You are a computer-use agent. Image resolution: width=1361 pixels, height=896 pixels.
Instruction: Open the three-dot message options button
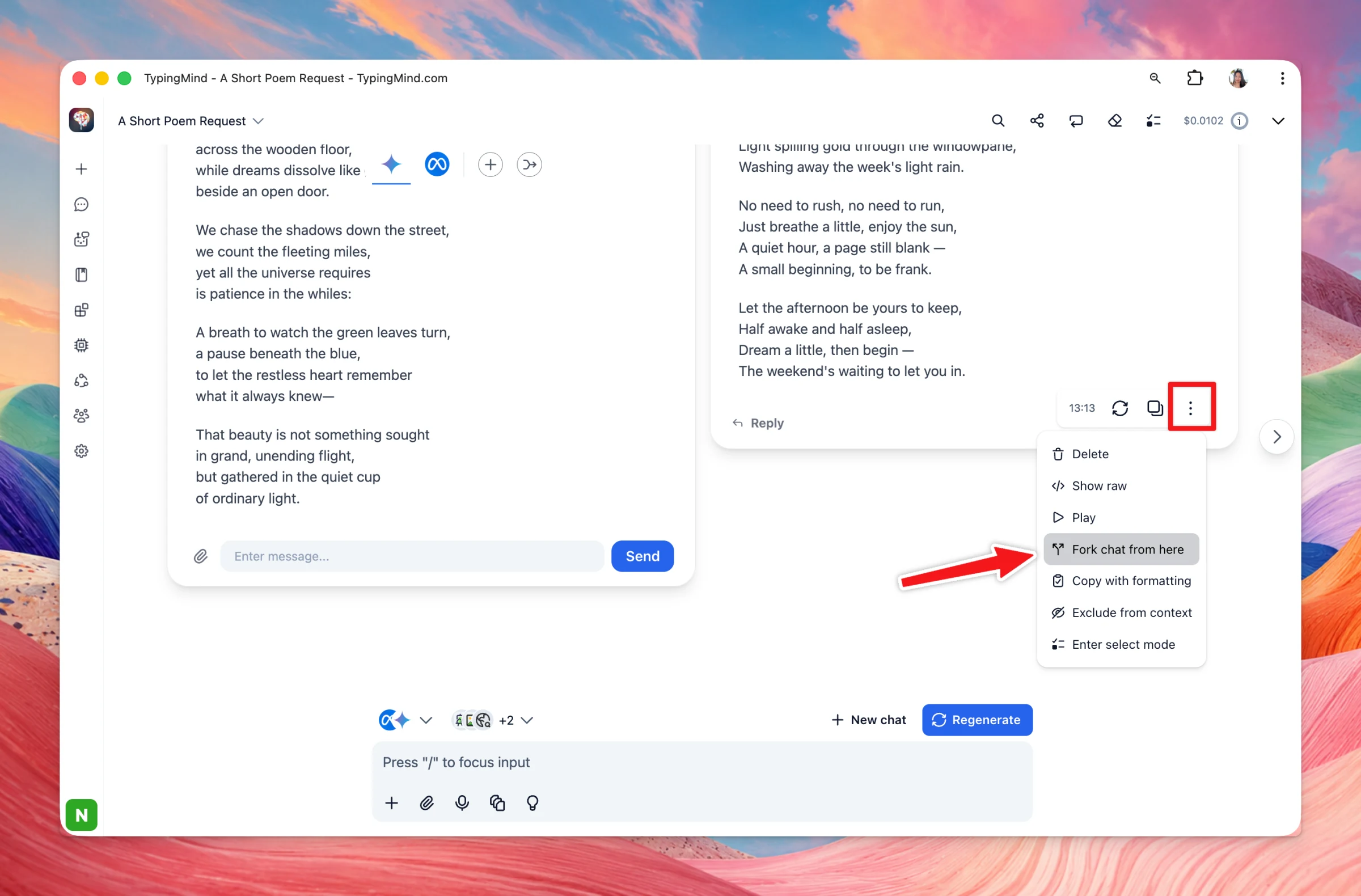1190,408
